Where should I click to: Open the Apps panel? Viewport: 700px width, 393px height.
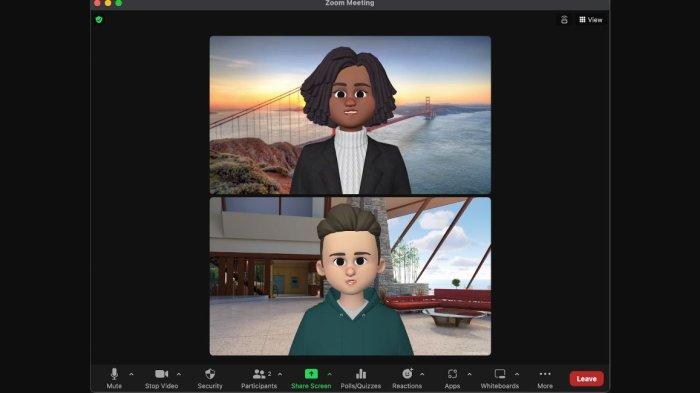[452, 378]
